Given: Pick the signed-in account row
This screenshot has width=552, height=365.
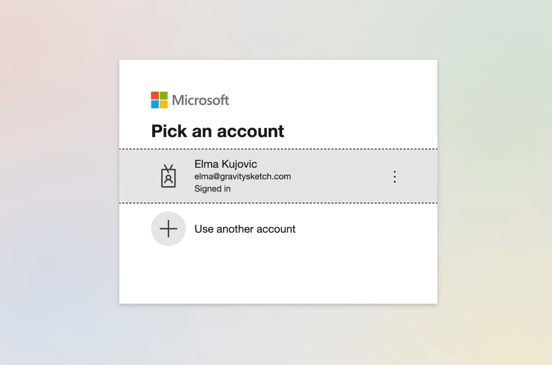Looking at the screenshot, I should (x=278, y=176).
